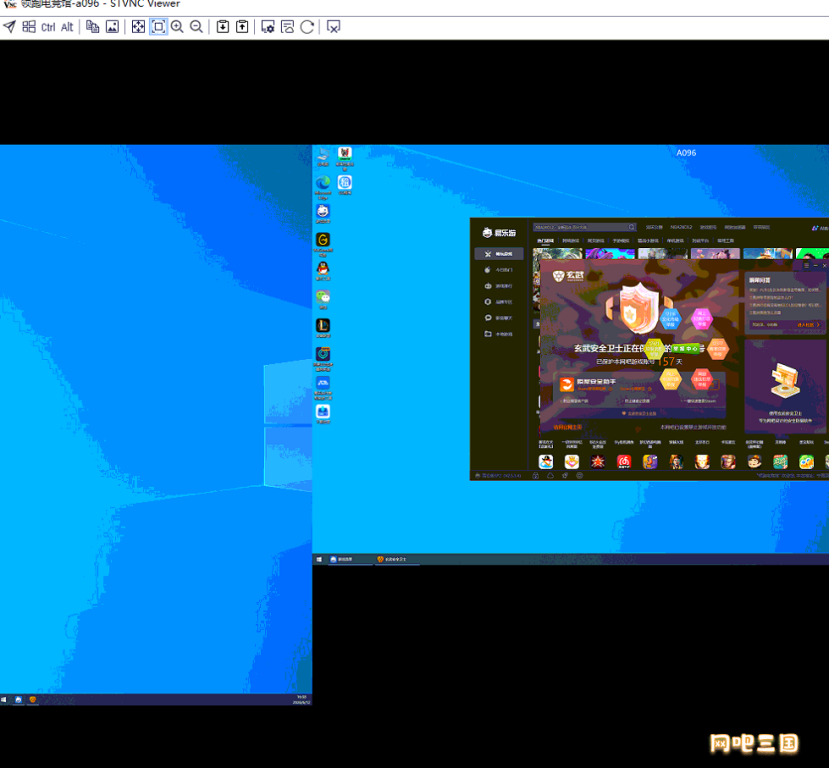The width and height of the screenshot is (829, 768).
Task: Click the clipboard upload arrow icon
Action: click(x=242, y=26)
